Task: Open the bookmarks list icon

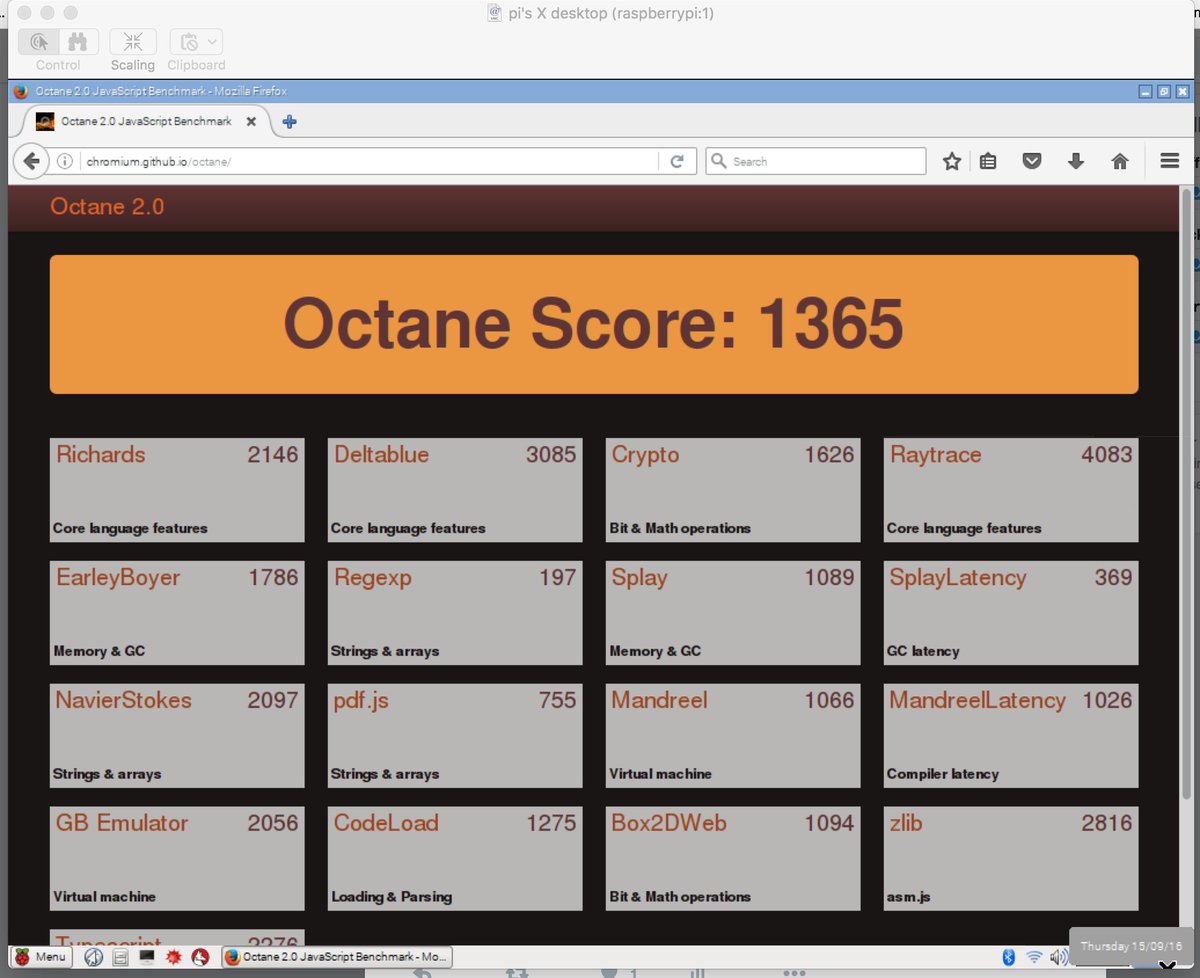Action: (x=988, y=161)
